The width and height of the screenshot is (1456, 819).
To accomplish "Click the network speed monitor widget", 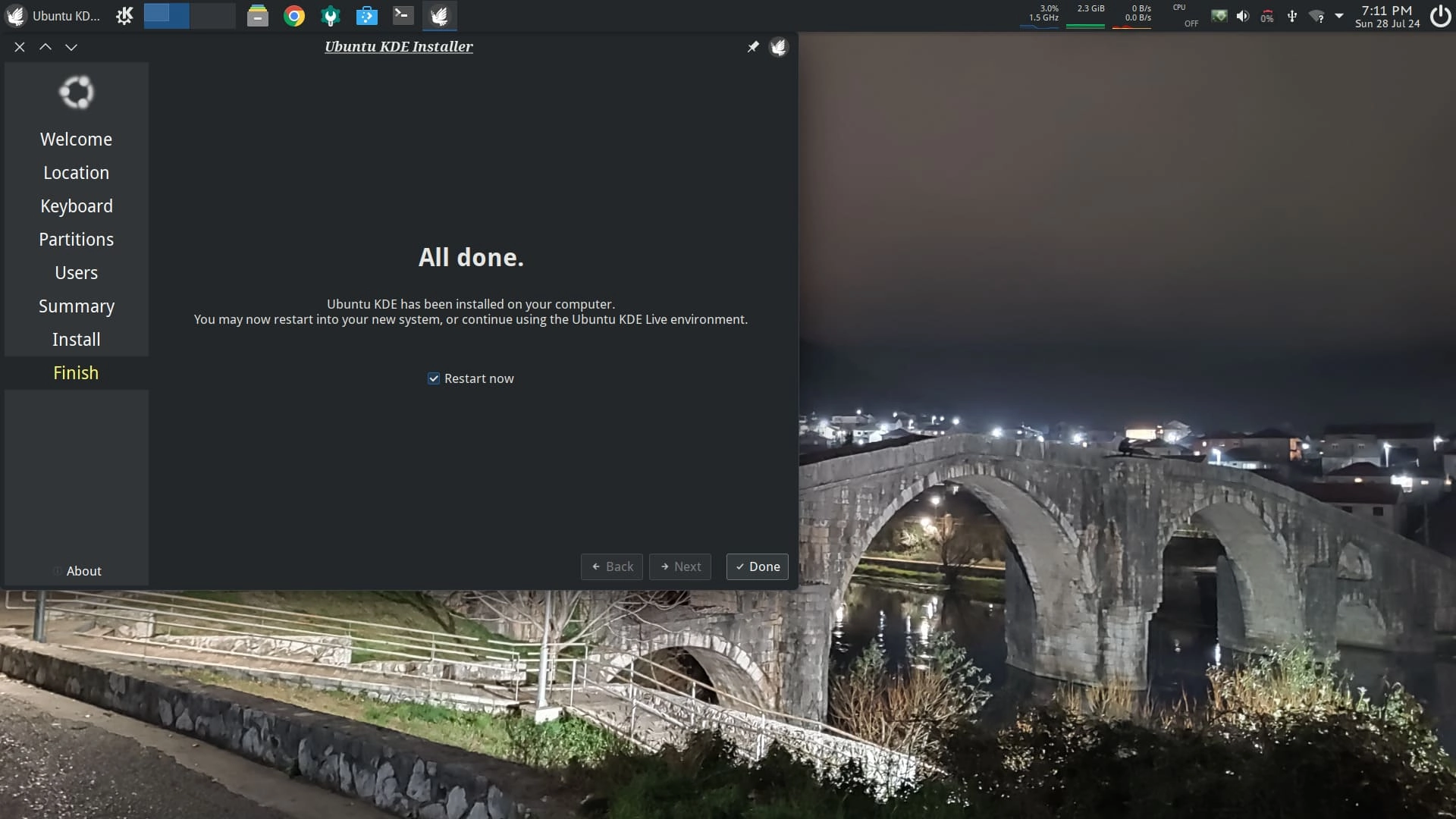I will tap(1132, 15).
